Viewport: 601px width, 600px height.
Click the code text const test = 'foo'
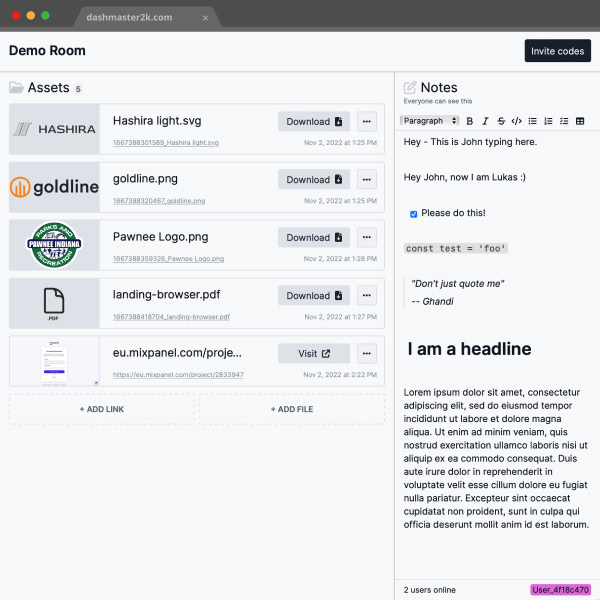[x=456, y=248]
